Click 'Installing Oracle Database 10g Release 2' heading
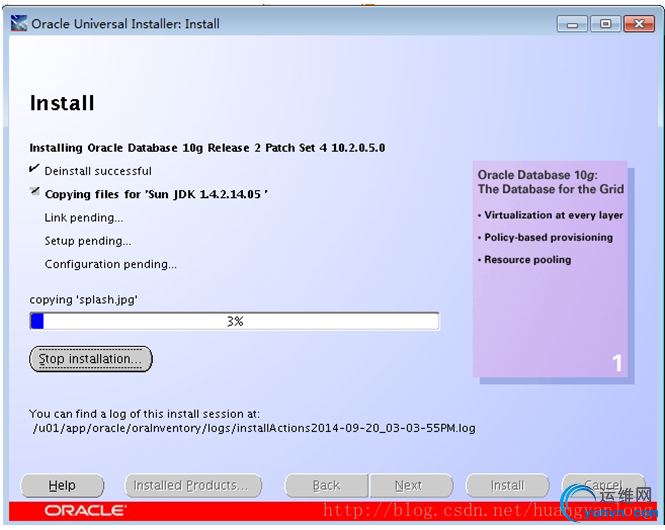665x530 pixels. (207, 148)
